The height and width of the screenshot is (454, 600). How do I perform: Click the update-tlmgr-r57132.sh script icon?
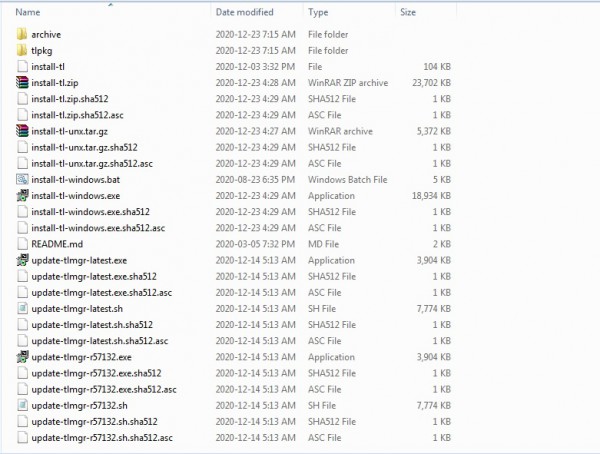21,405
